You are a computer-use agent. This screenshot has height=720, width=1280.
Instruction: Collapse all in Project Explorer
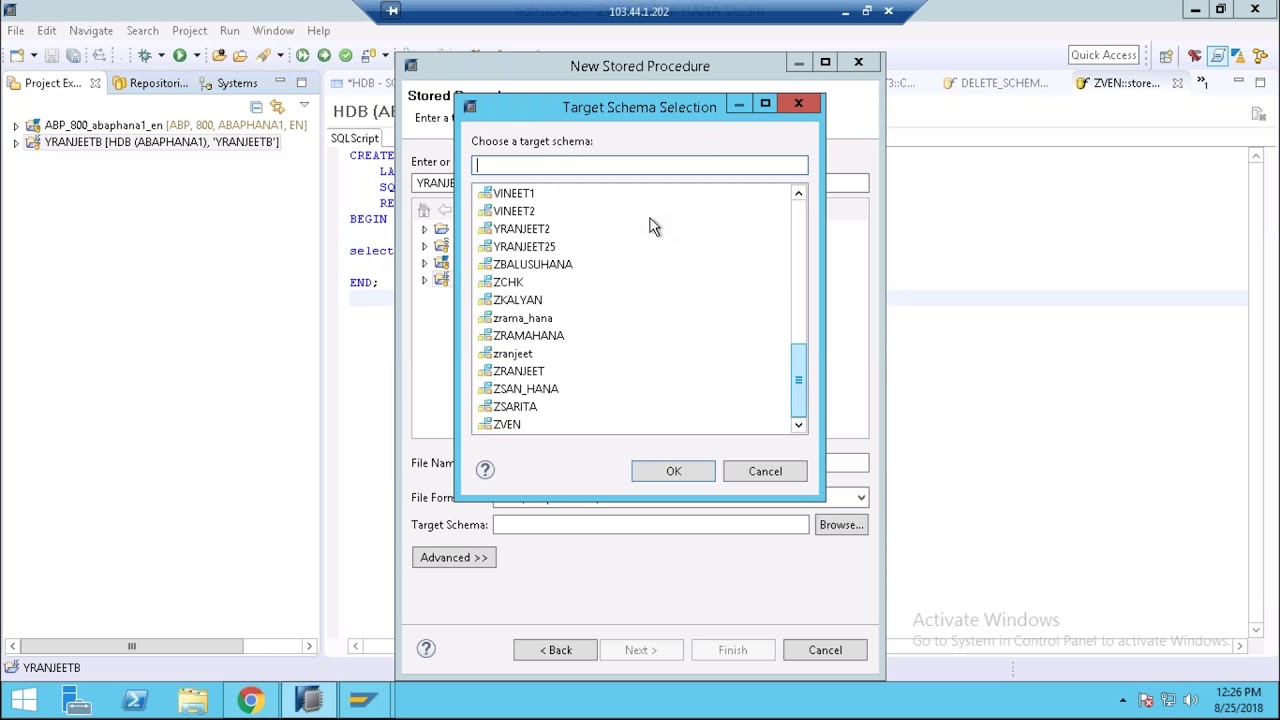coord(257,106)
